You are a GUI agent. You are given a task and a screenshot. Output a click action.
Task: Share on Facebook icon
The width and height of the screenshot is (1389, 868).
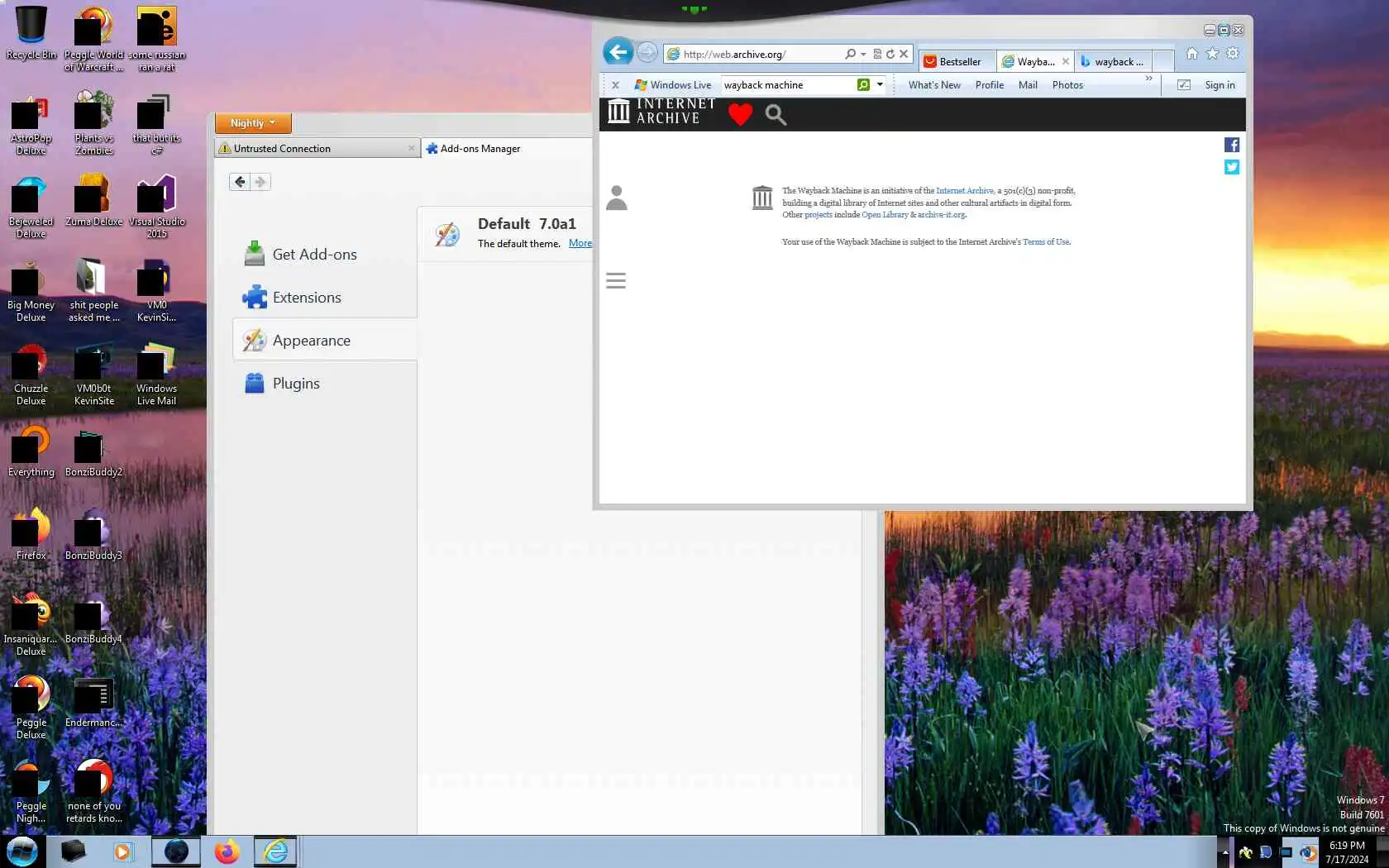[1232, 145]
